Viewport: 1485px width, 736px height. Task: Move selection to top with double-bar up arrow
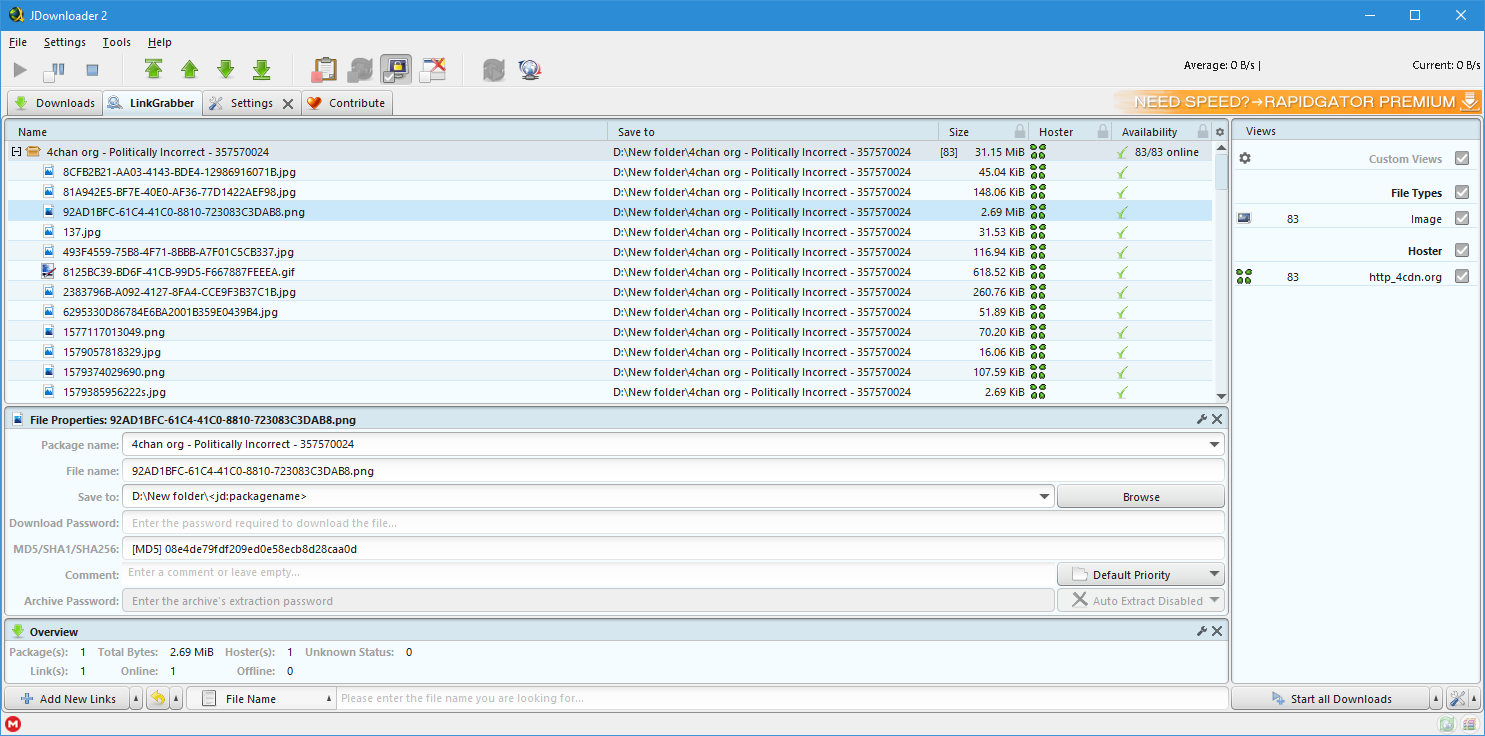pyautogui.click(x=153, y=69)
